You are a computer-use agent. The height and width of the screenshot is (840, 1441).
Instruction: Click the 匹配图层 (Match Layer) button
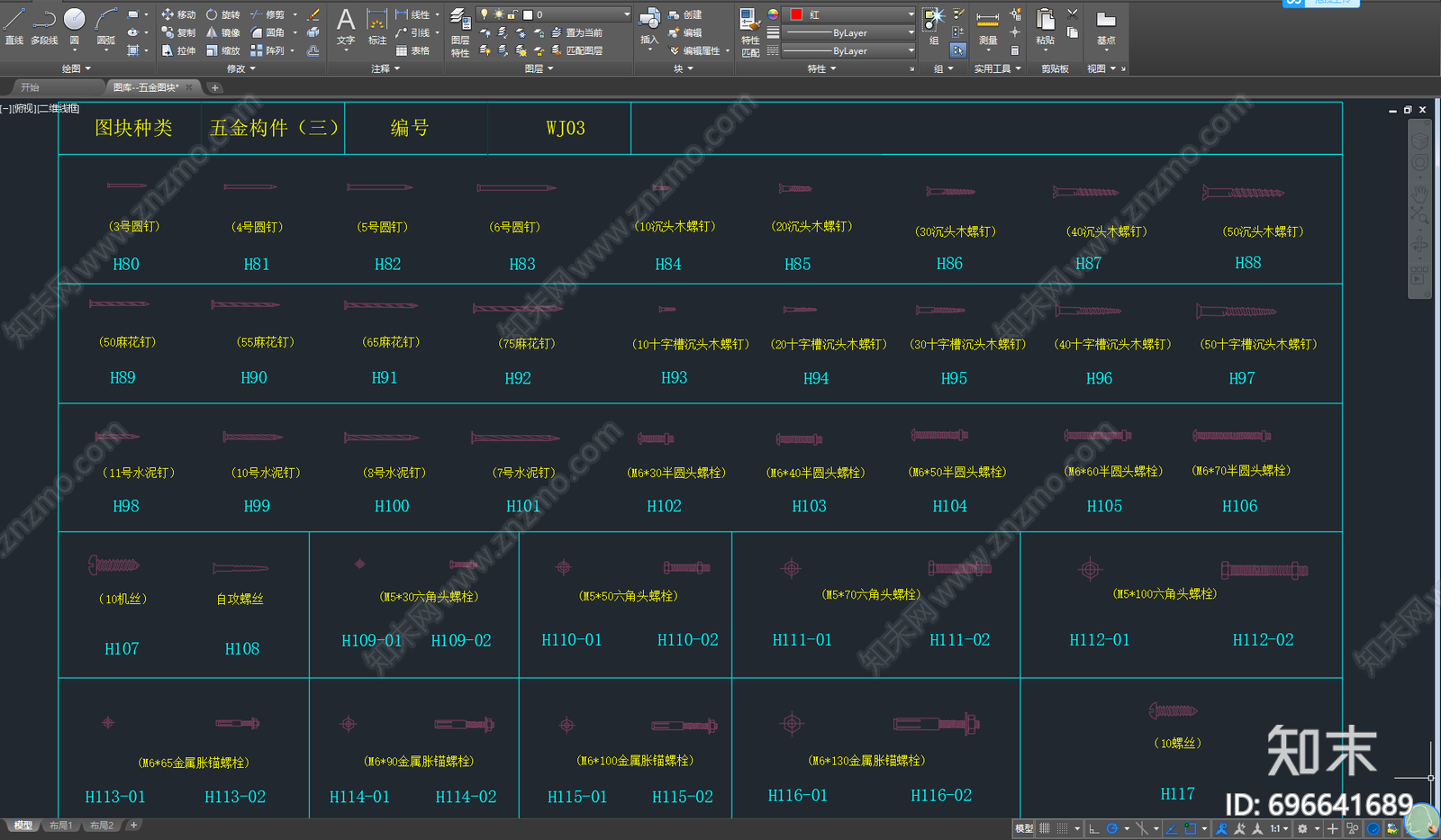pyautogui.click(x=576, y=50)
